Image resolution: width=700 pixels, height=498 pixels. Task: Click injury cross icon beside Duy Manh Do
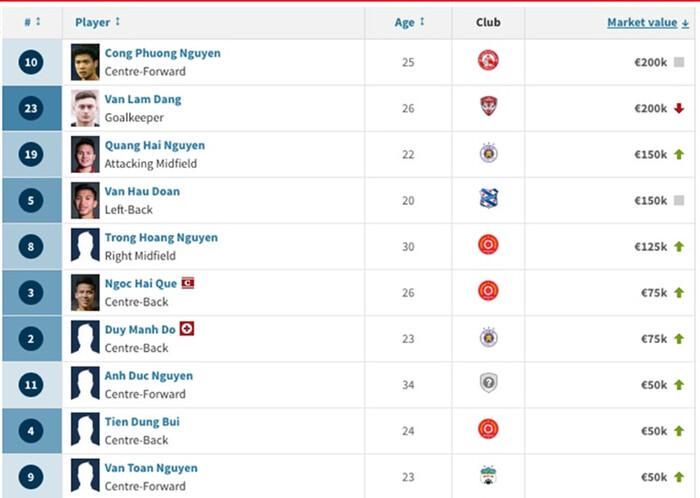point(187,329)
